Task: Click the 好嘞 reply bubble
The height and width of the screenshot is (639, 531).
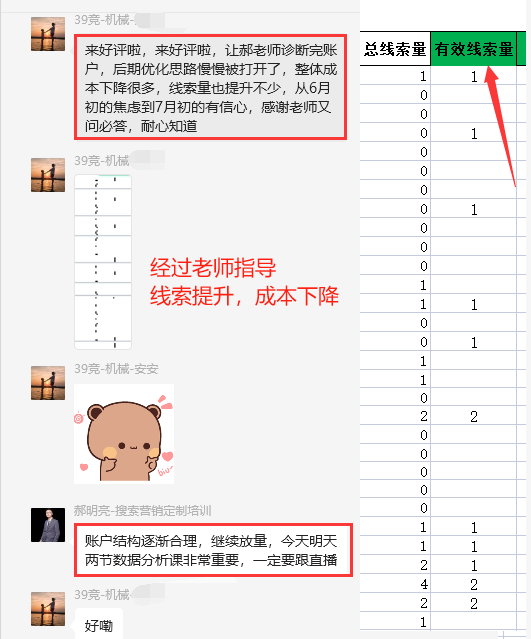Action: [99, 624]
